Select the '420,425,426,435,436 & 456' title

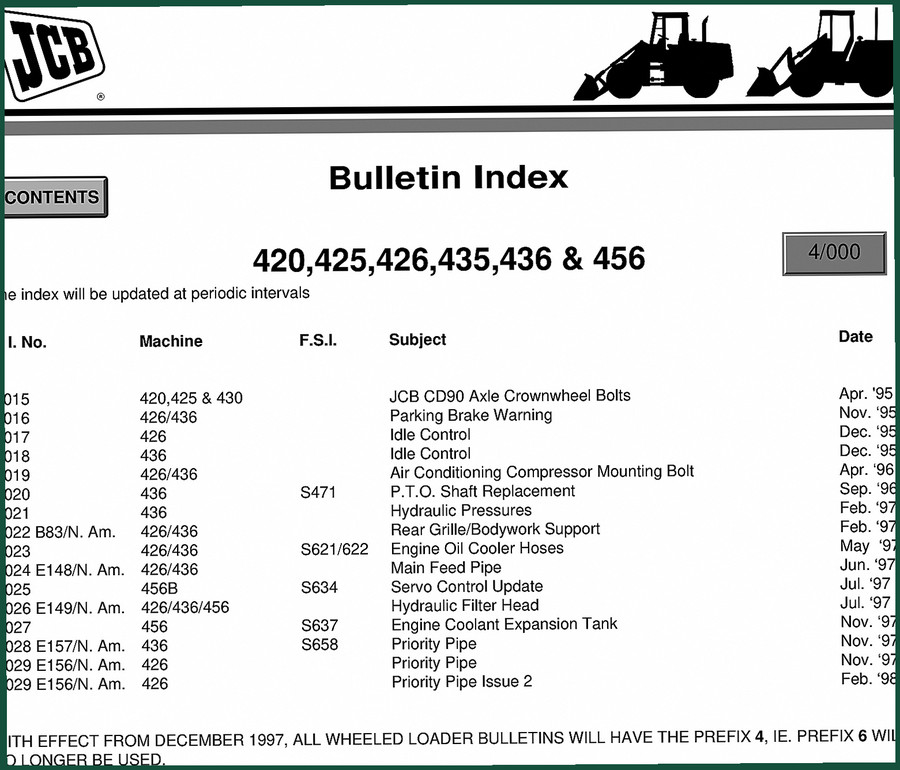coord(449,259)
